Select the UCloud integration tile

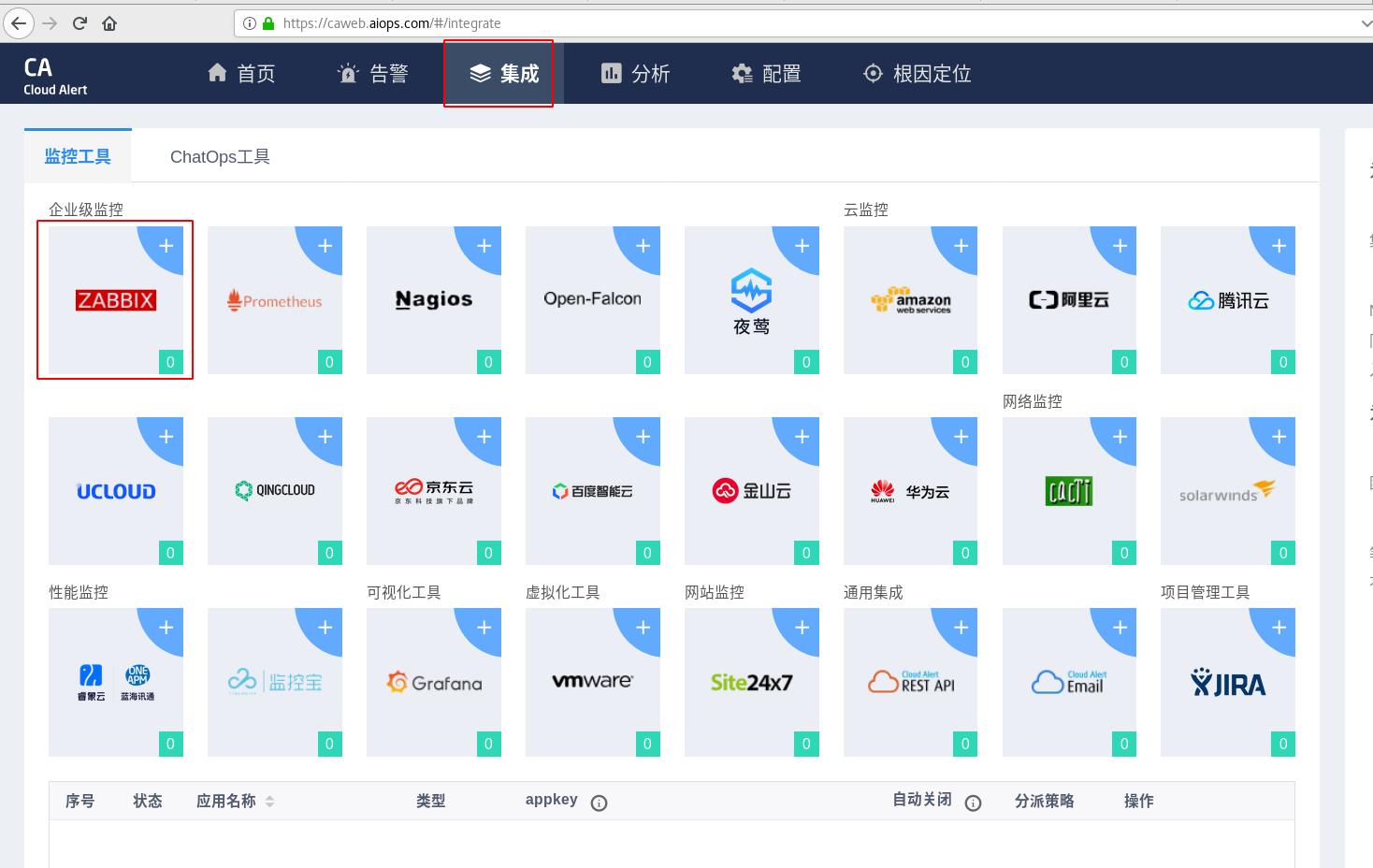pyautogui.click(x=116, y=491)
